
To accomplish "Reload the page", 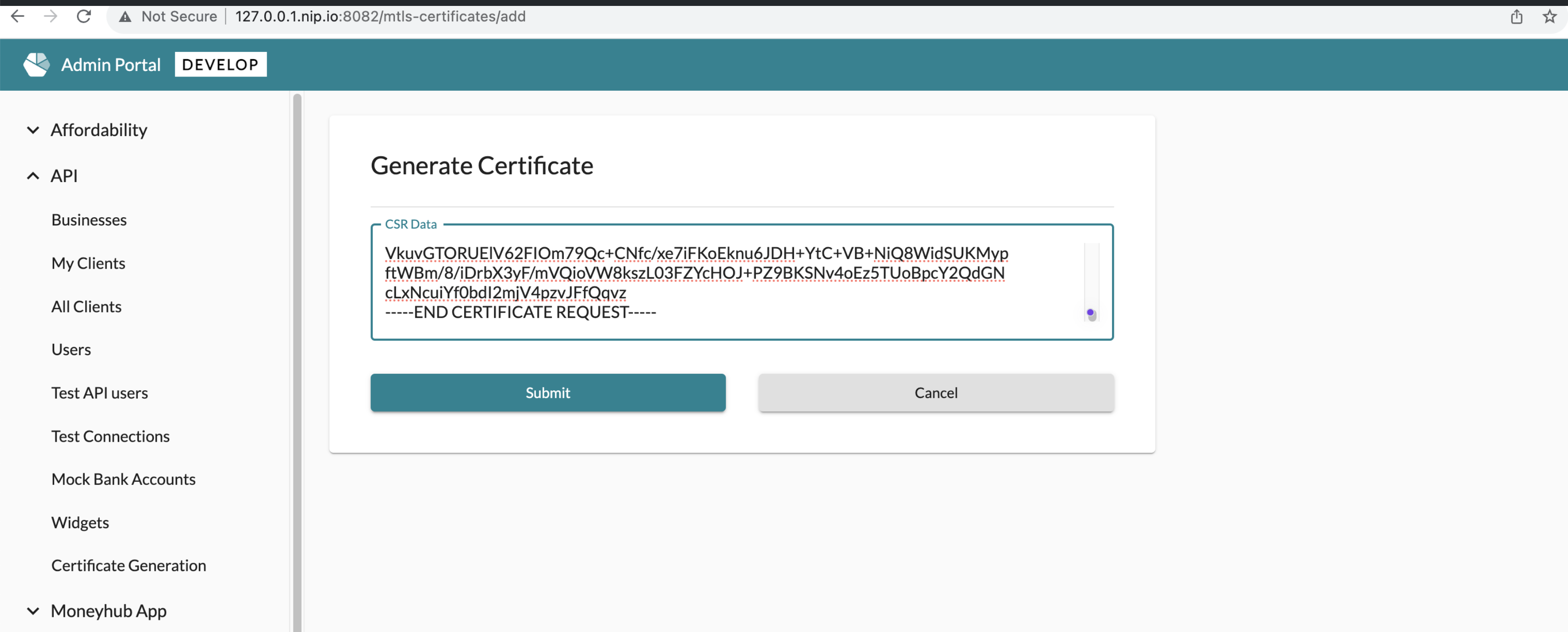I will pos(84,16).
